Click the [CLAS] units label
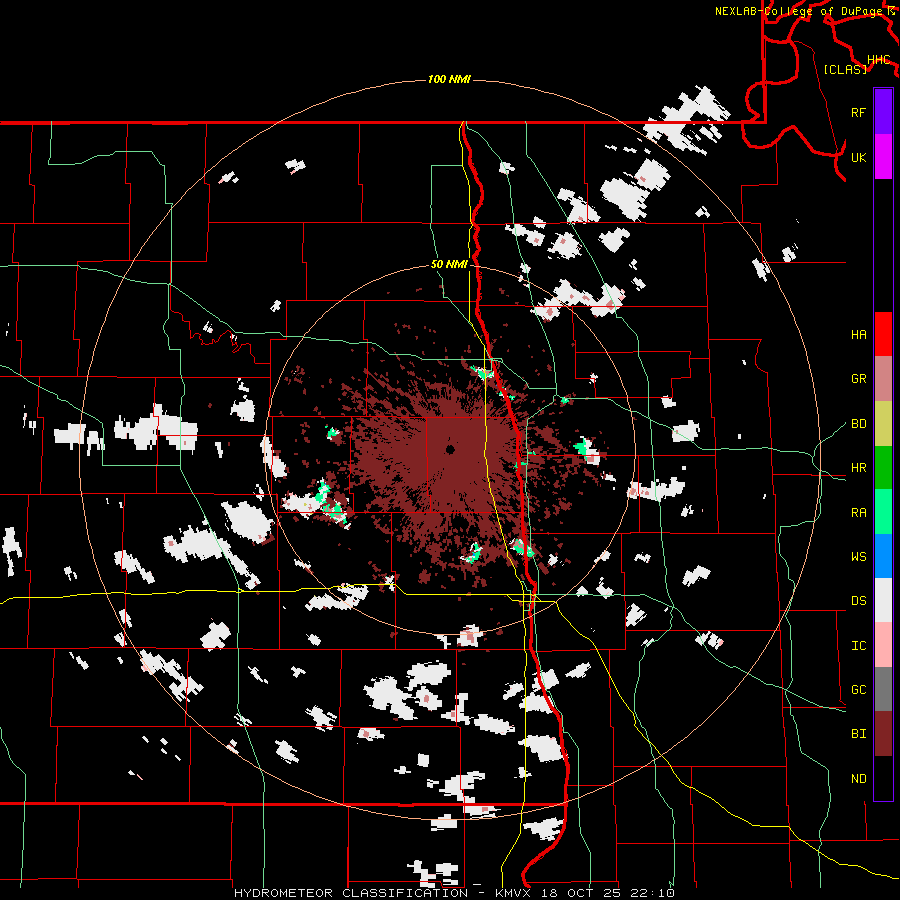This screenshot has width=900, height=900. (845, 70)
